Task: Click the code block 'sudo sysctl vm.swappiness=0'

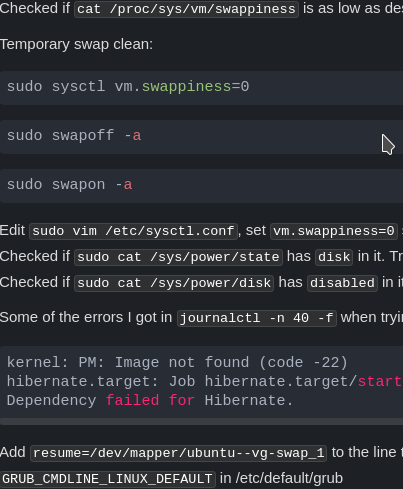Action: tap(201, 87)
